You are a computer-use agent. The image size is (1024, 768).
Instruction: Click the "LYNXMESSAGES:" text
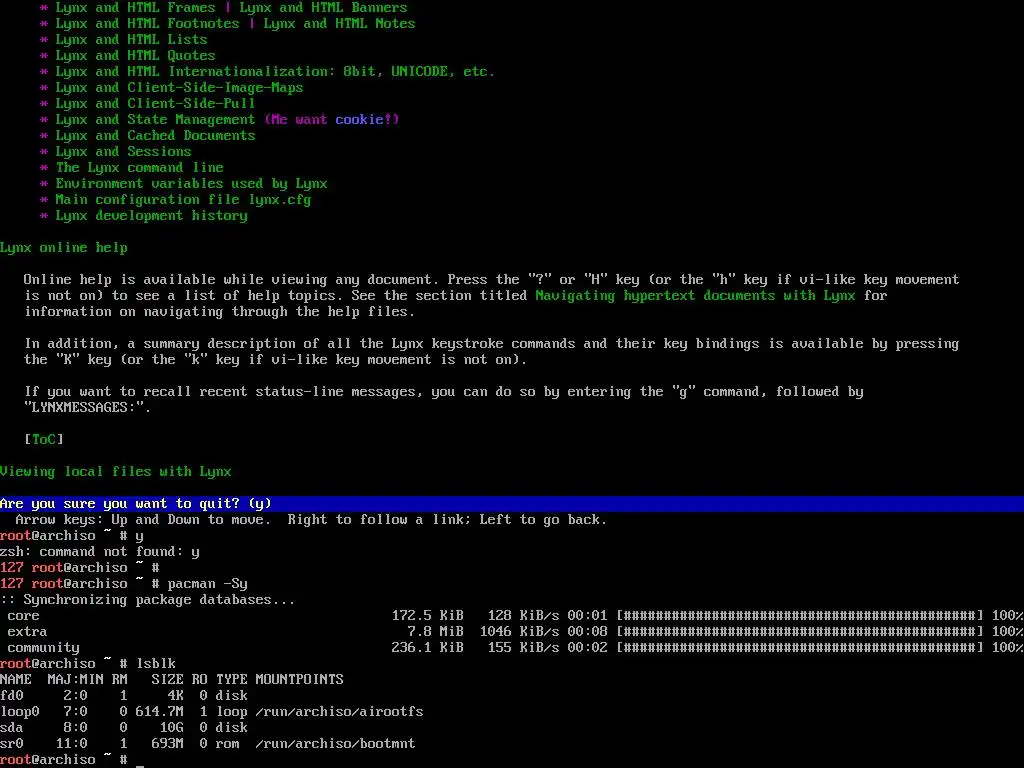[x=88, y=408]
